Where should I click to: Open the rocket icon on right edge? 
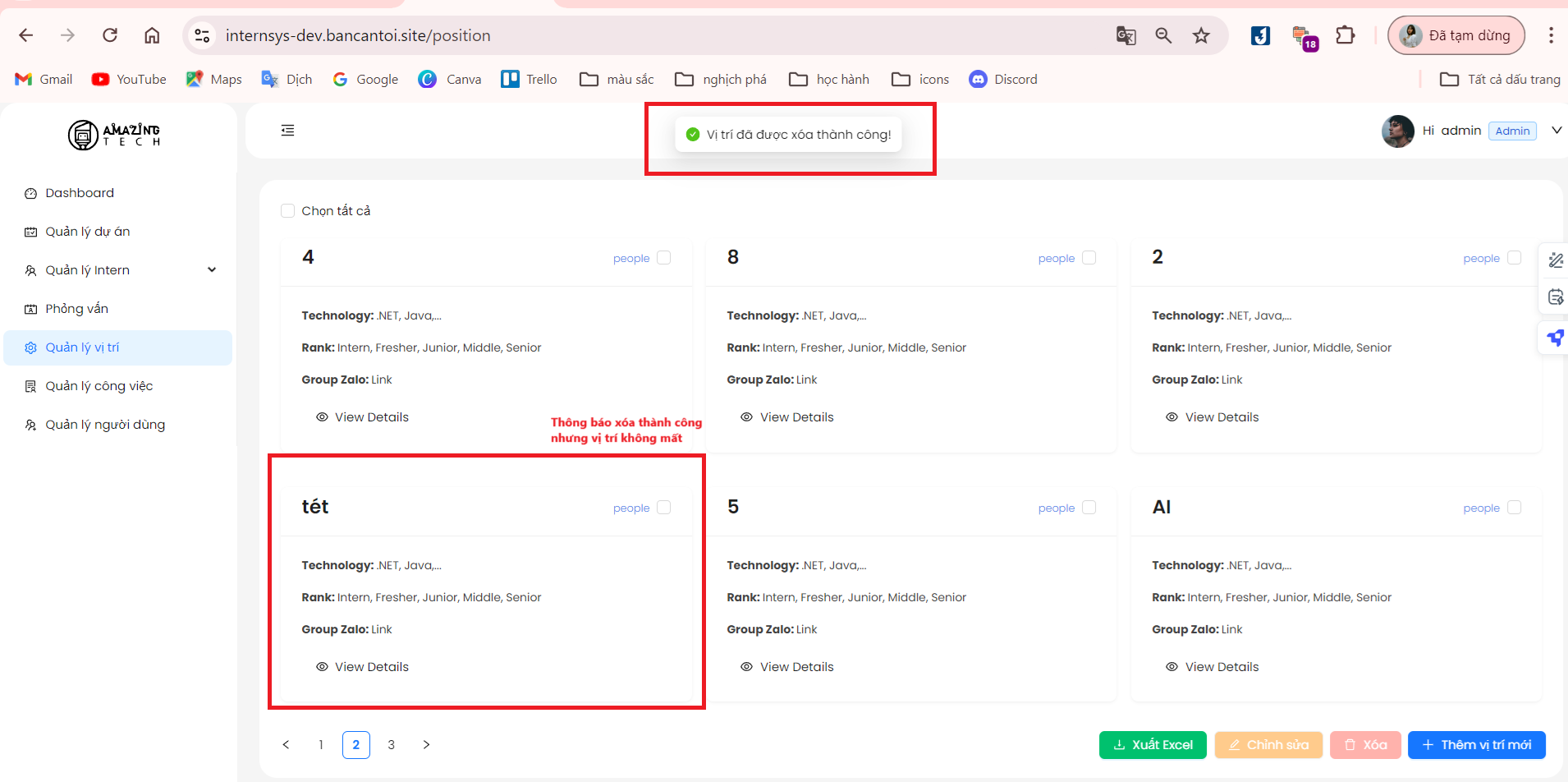click(x=1555, y=338)
